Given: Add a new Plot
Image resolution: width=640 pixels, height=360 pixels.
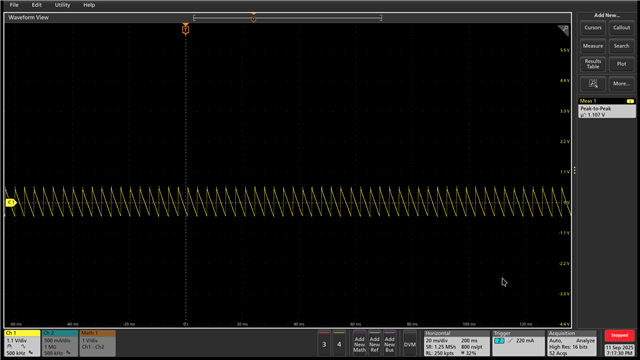Looking at the screenshot, I should point(621,64).
